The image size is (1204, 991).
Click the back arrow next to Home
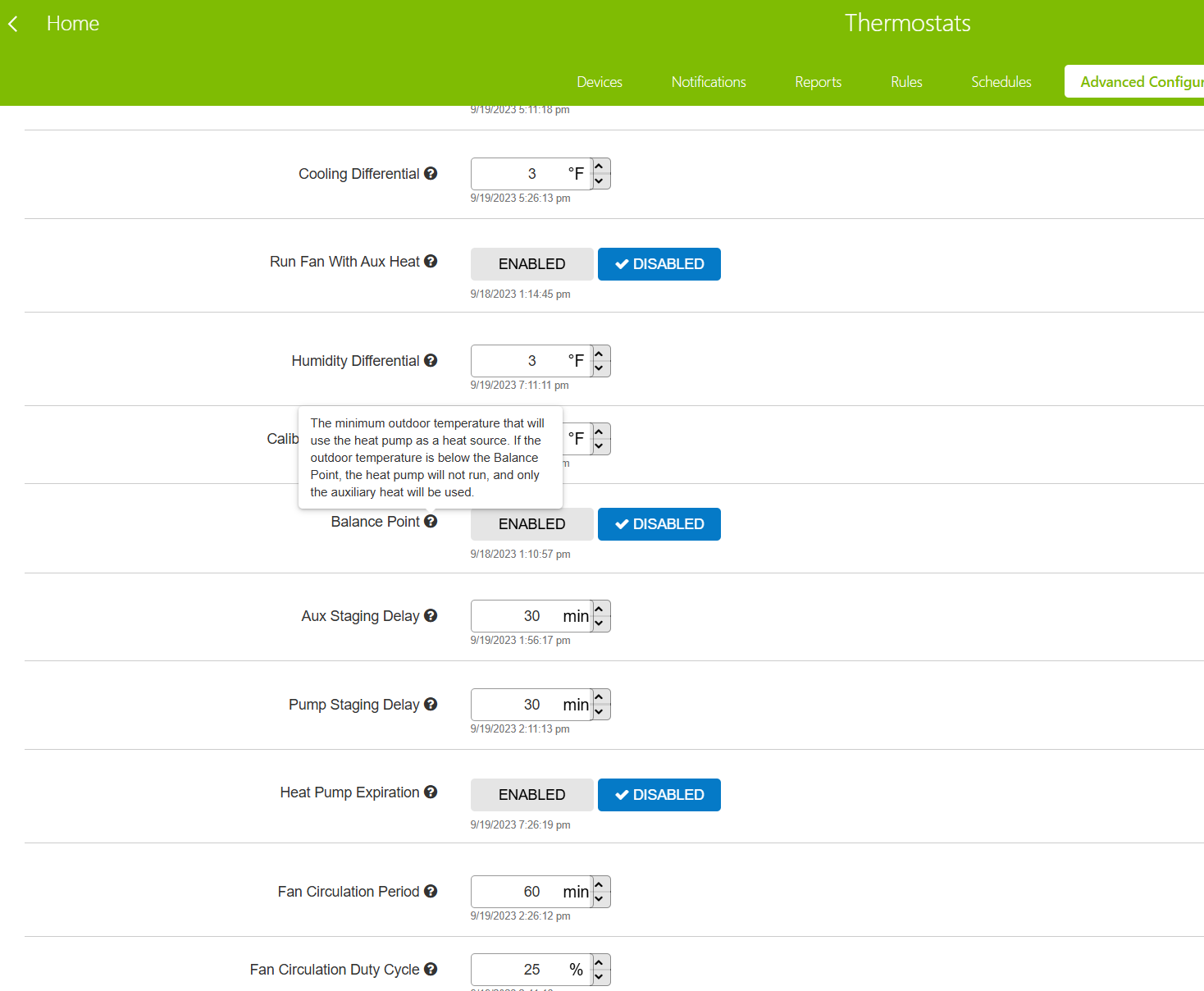13,25
